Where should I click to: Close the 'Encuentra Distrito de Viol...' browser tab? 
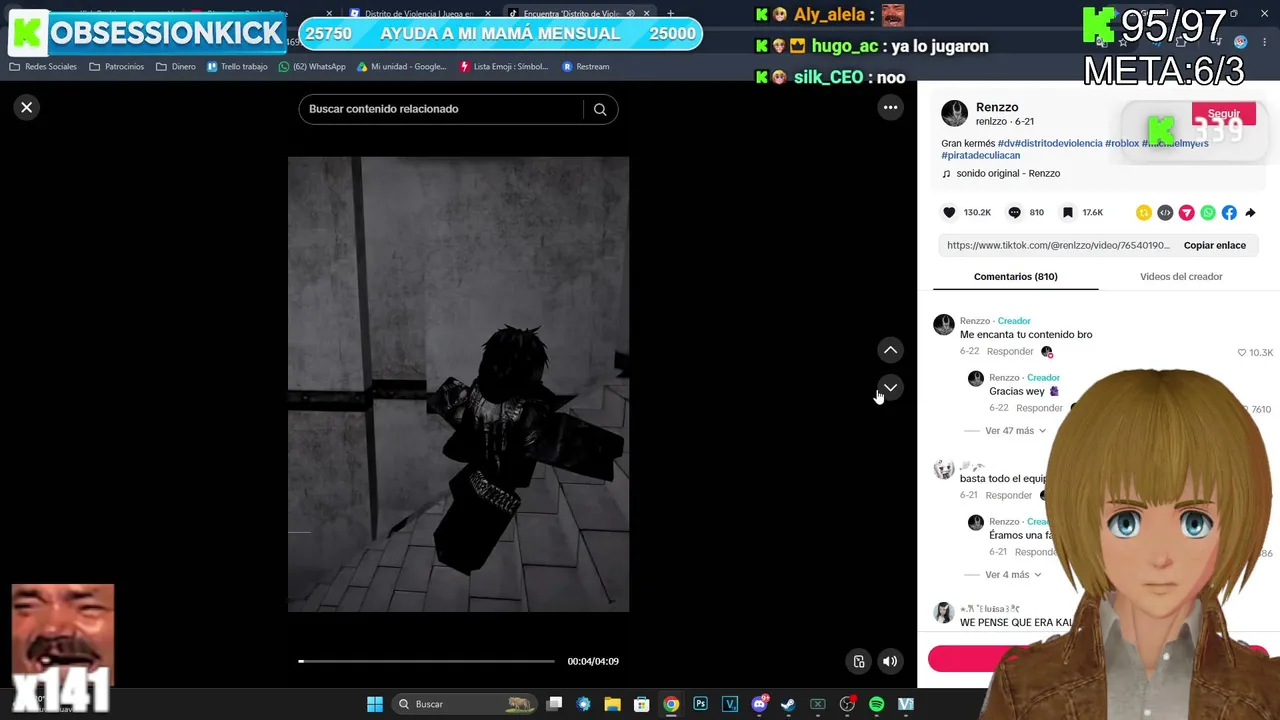(x=647, y=14)
